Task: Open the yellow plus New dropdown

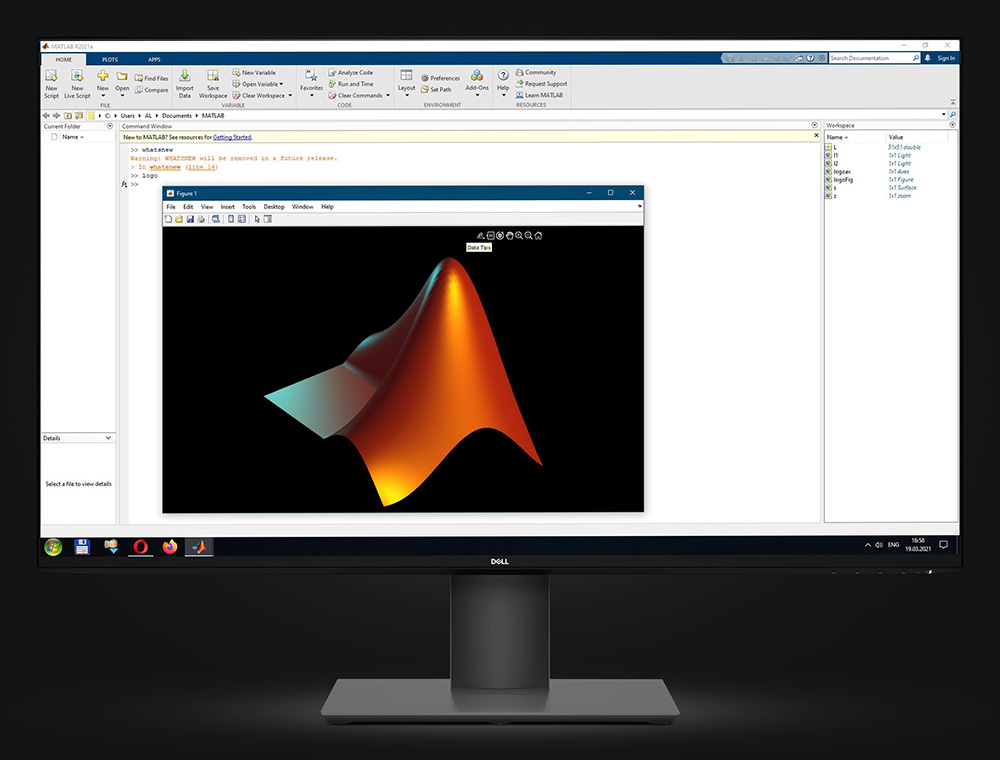Action: click(103, 84)
